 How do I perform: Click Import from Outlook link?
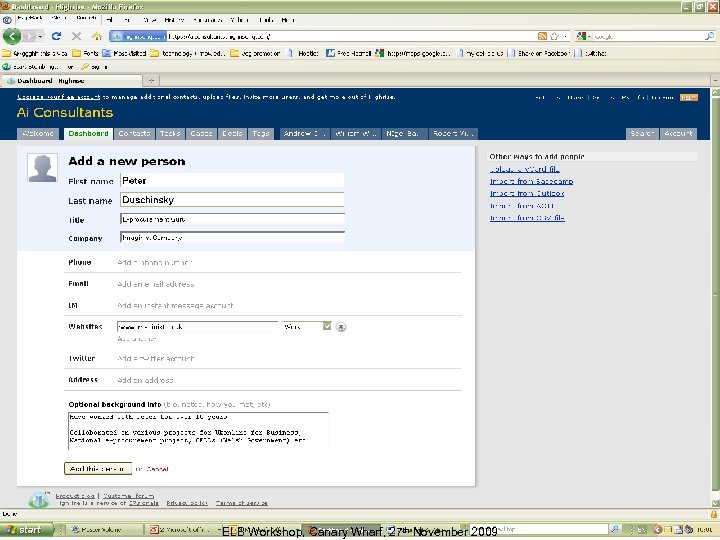(x=527, y=193)
